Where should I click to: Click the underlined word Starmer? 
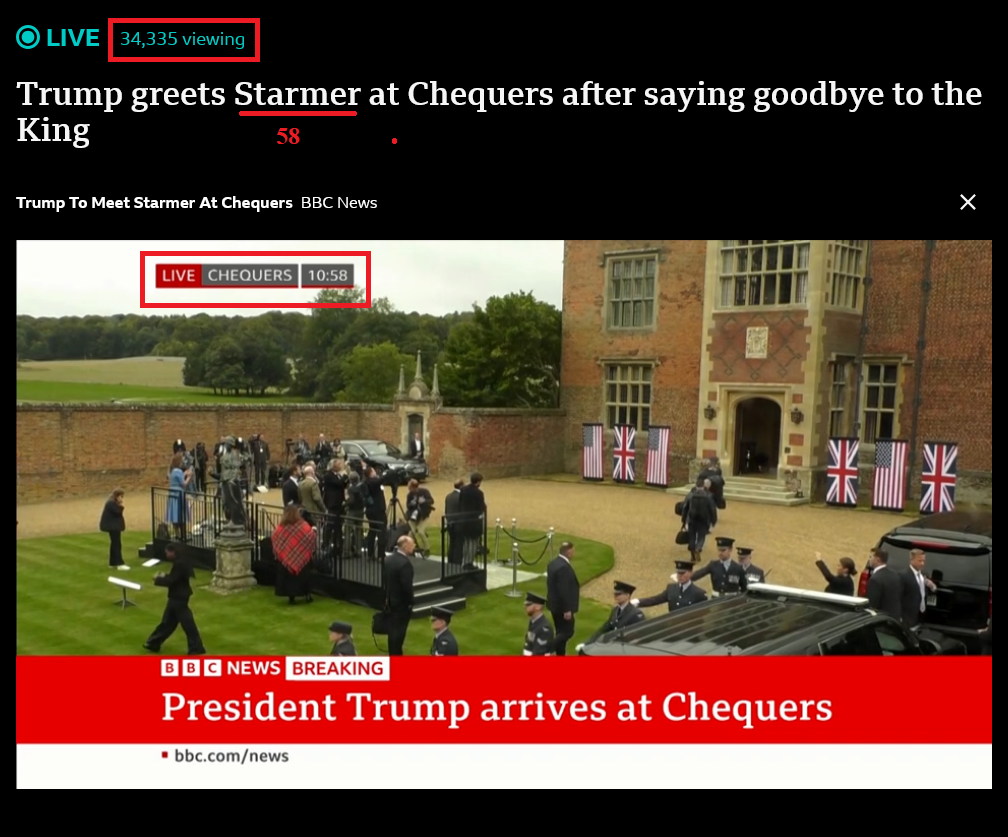pyautogui.click(x=297, y=94)
